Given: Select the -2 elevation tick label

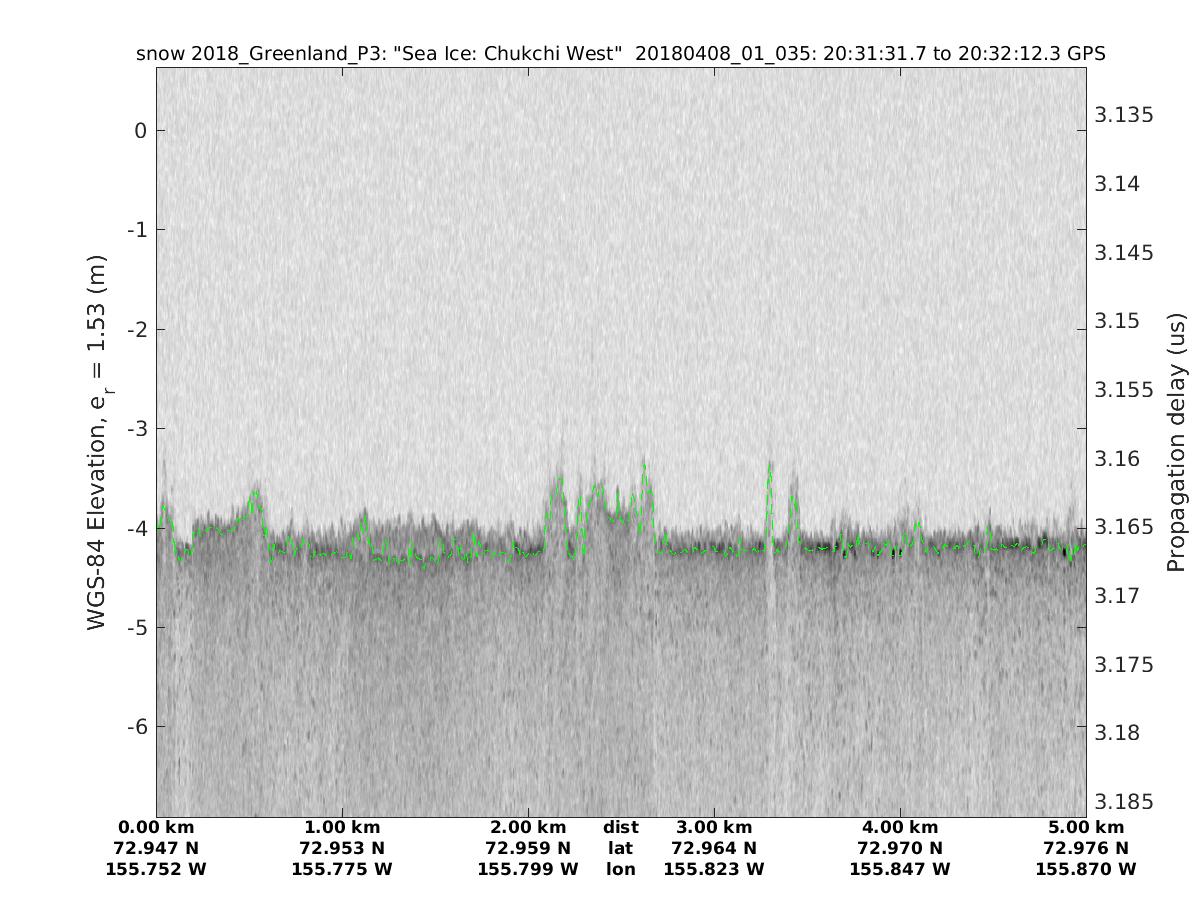Looking at the screenshot, I should [137, 329].
